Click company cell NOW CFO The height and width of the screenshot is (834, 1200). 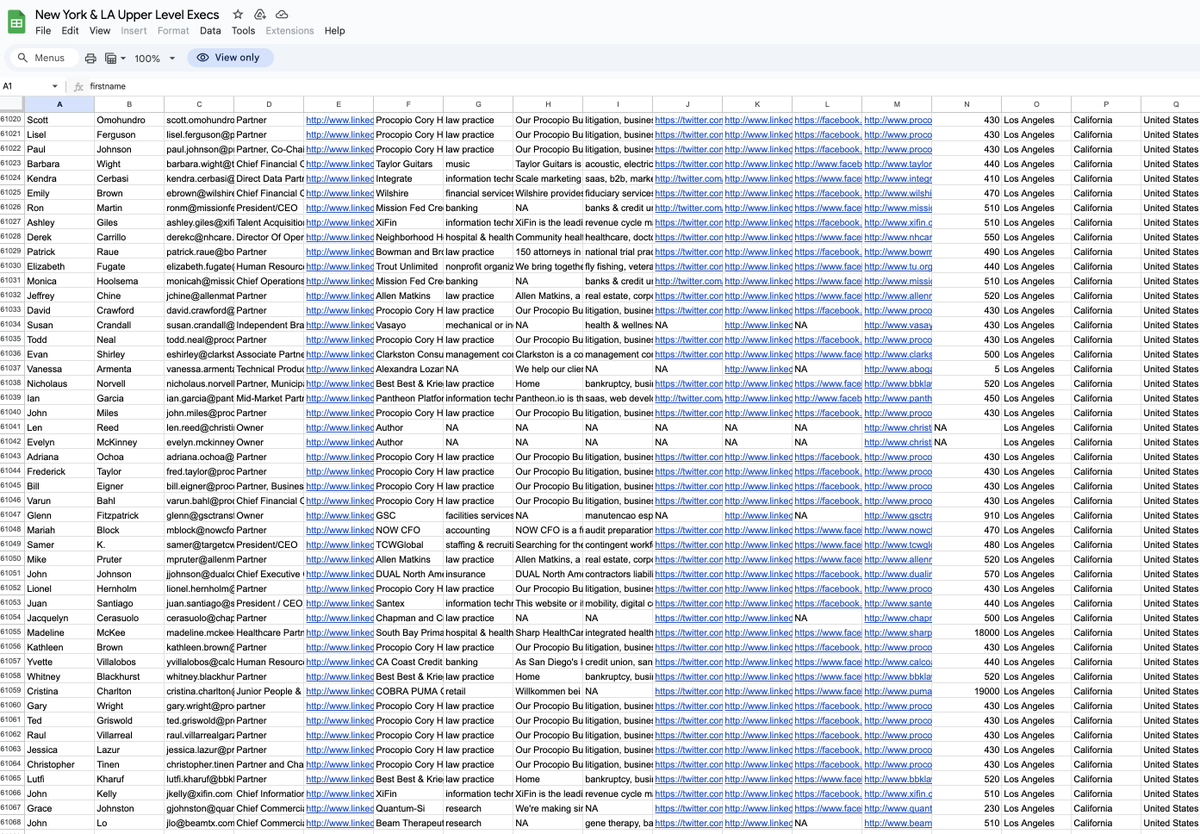[x=409, y=530]
